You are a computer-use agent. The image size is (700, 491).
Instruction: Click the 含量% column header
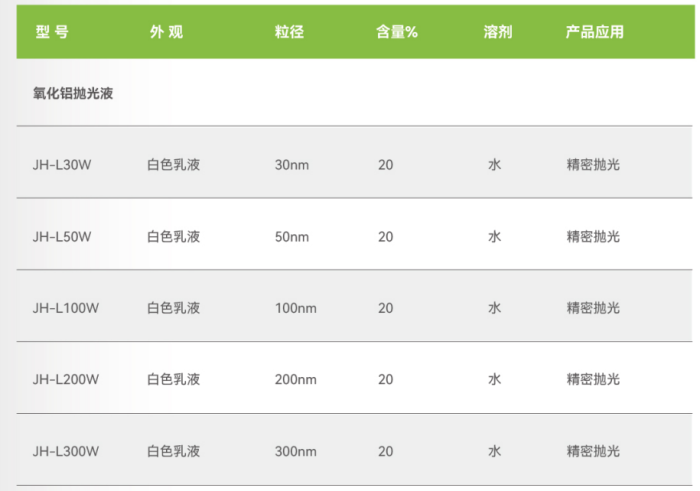click(396, 31)
